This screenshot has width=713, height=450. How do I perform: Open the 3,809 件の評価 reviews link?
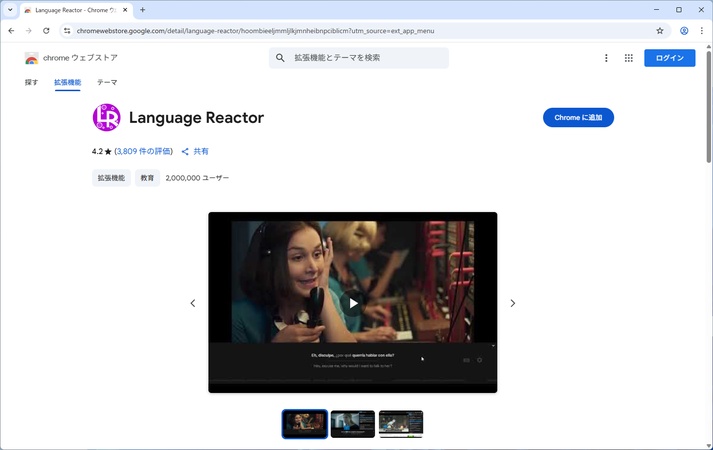144,151
